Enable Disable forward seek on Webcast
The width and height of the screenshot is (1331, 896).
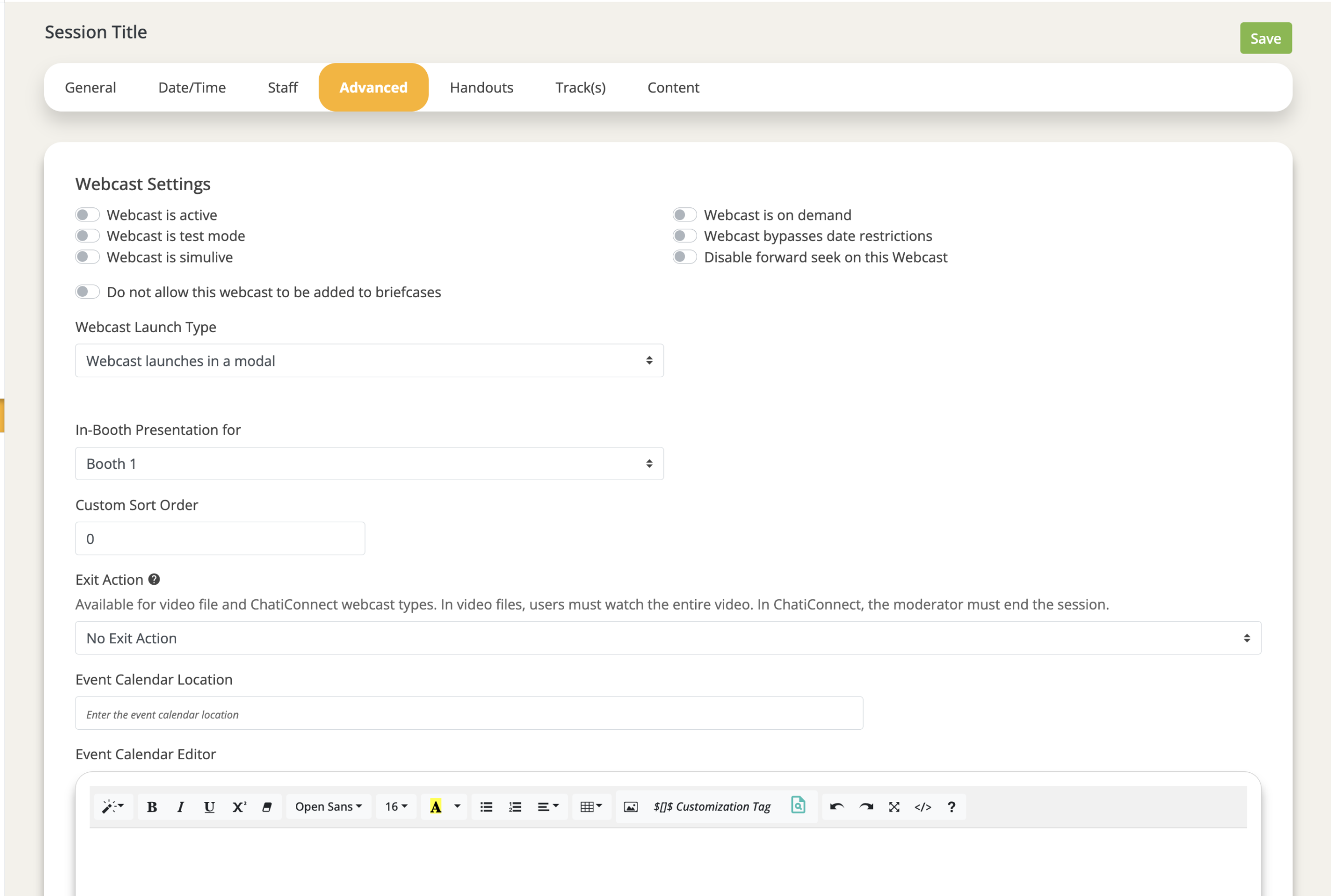pyautogui.click(x=685, y=257)
